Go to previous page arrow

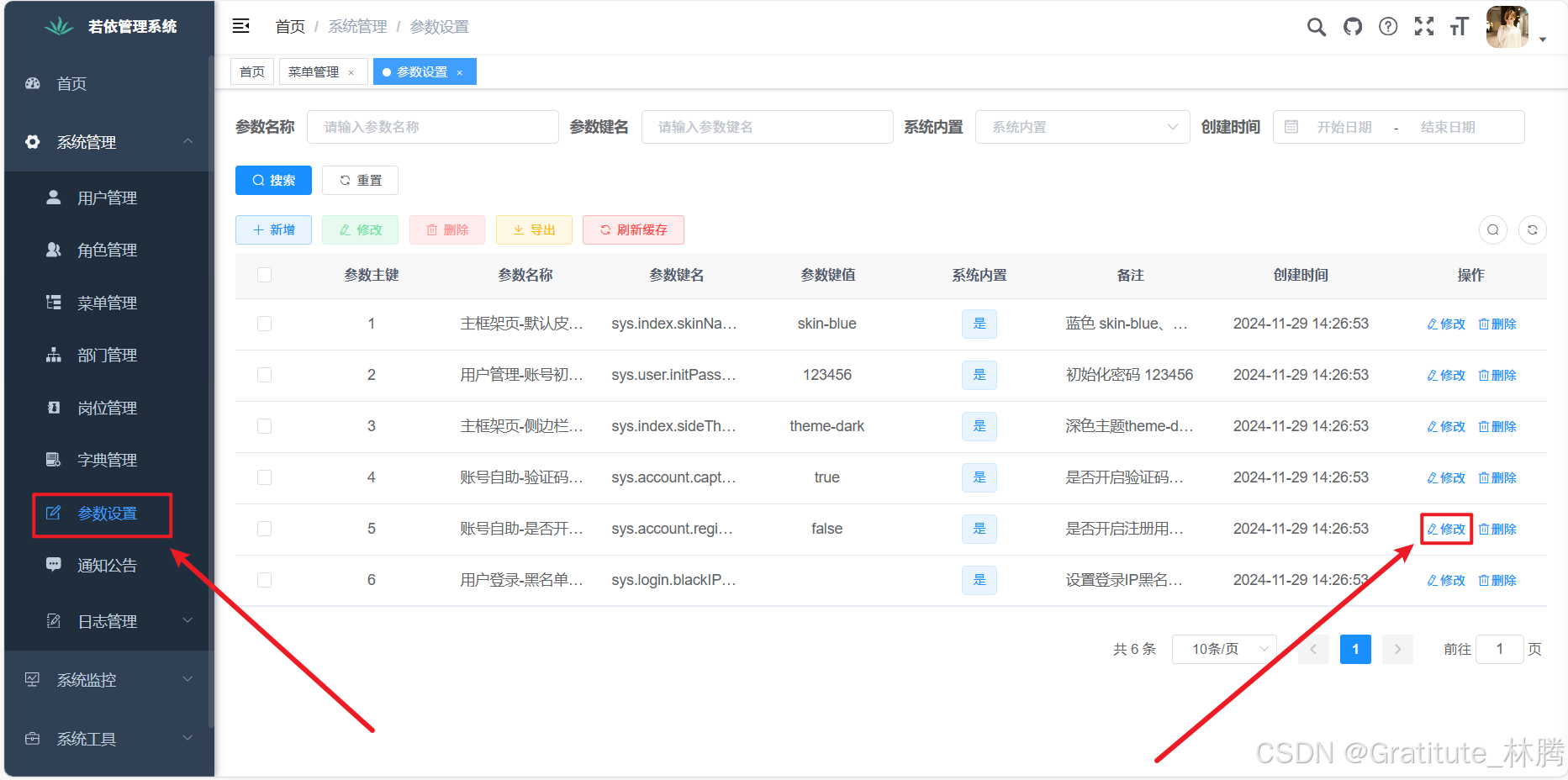(x=1313, y=649)
